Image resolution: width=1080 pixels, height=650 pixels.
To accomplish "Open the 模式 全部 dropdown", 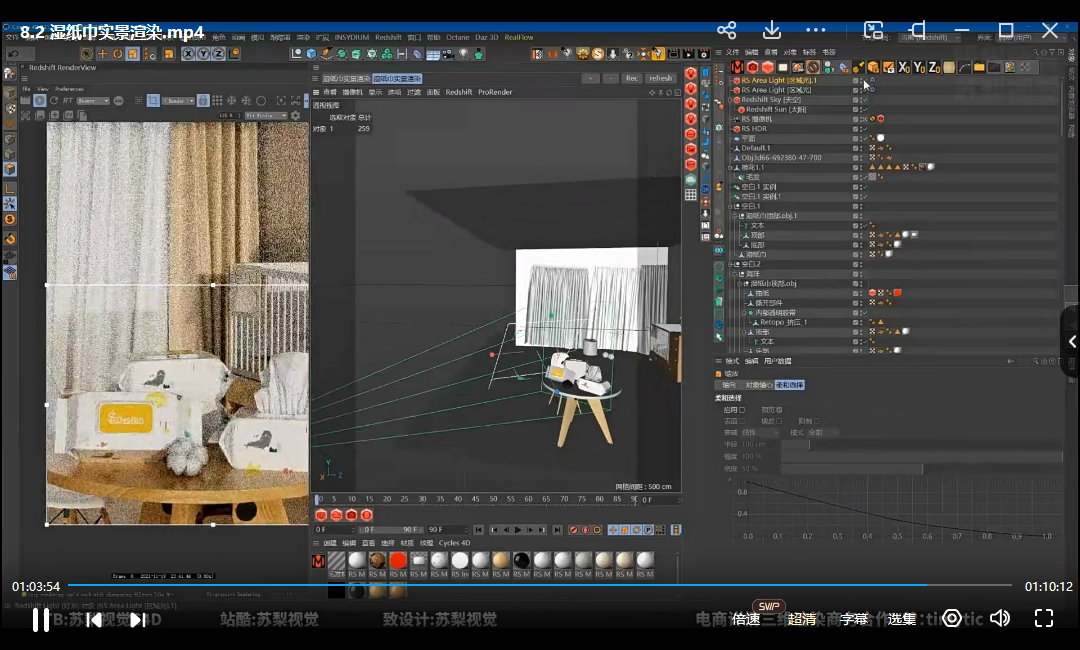I will [x=822, y=432].
